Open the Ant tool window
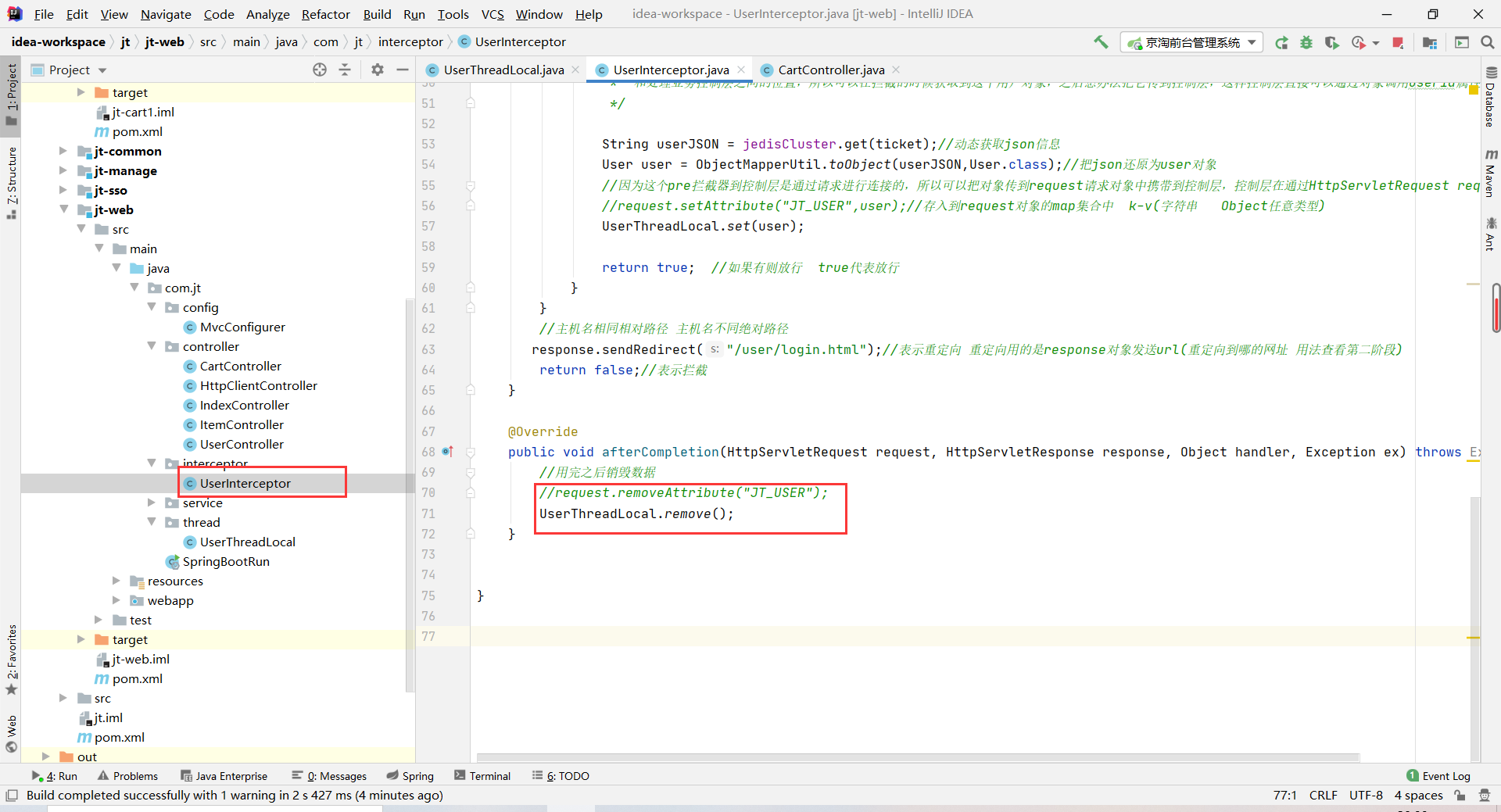The image size is (1501, 812). [x=1490, y=234]
